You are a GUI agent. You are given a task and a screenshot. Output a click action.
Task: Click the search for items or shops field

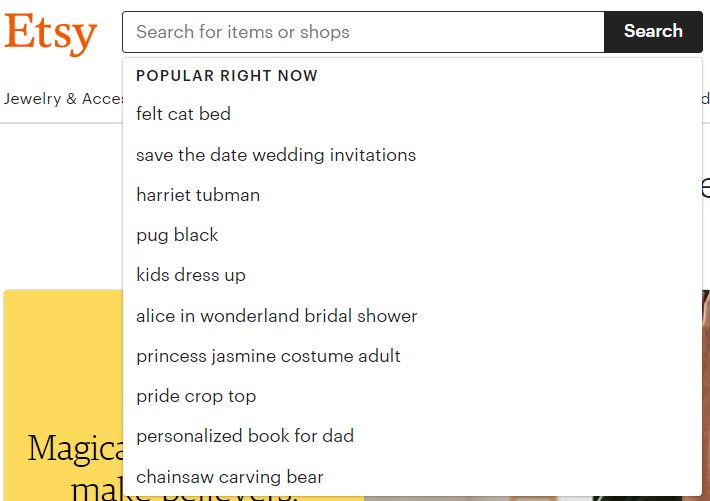[363, 32]
